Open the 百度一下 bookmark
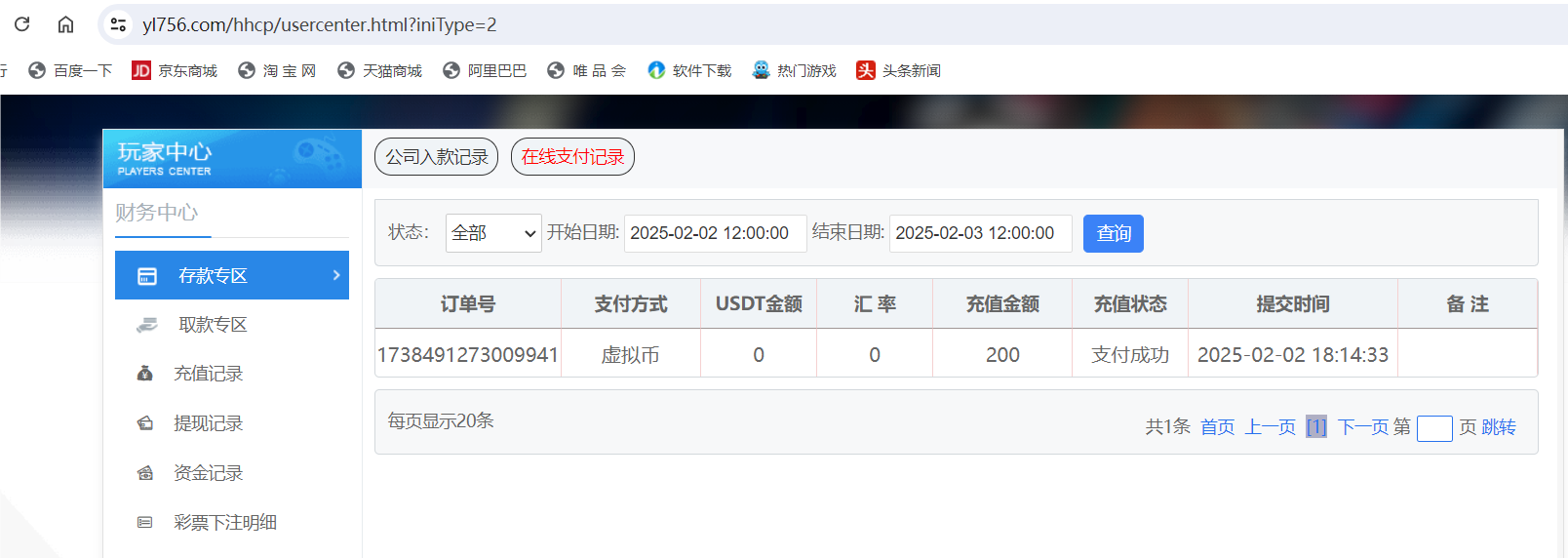Screen dimensions: 1568x558 (x=70, y=70)
